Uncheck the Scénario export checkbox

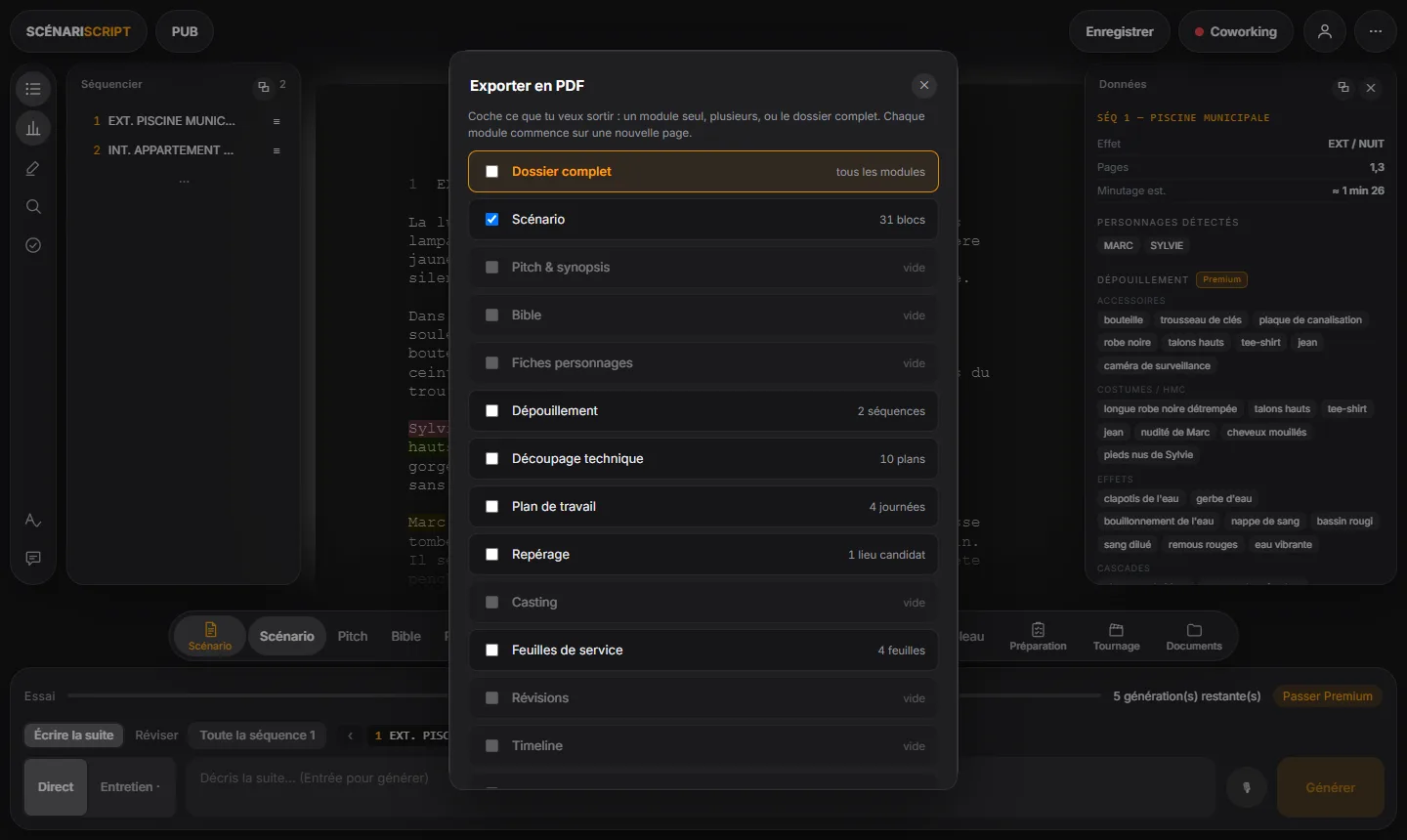tap(492, 220)
